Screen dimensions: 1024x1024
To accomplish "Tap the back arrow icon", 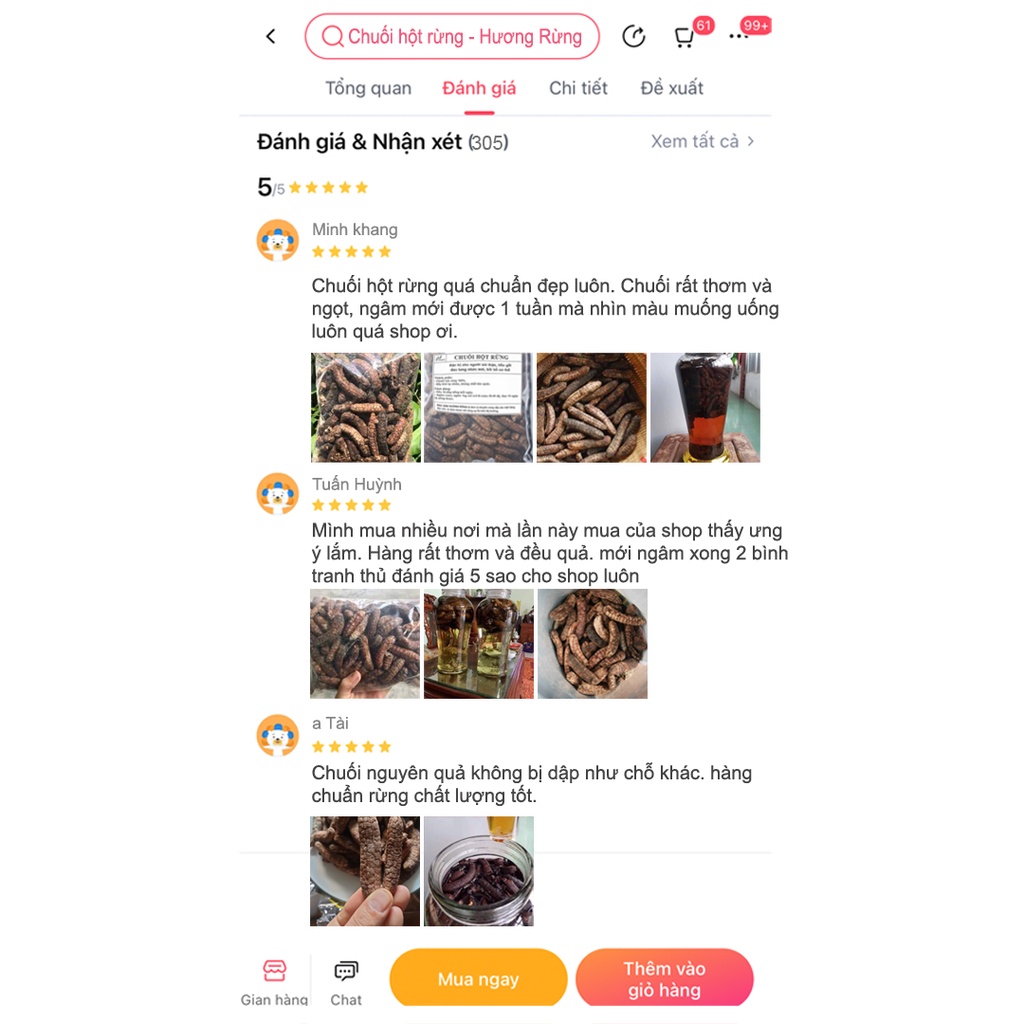I will (270, 36).
